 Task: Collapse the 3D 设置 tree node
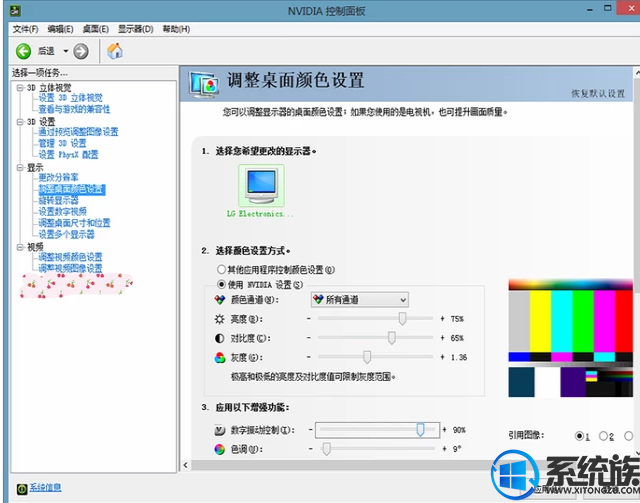[20, 122]
